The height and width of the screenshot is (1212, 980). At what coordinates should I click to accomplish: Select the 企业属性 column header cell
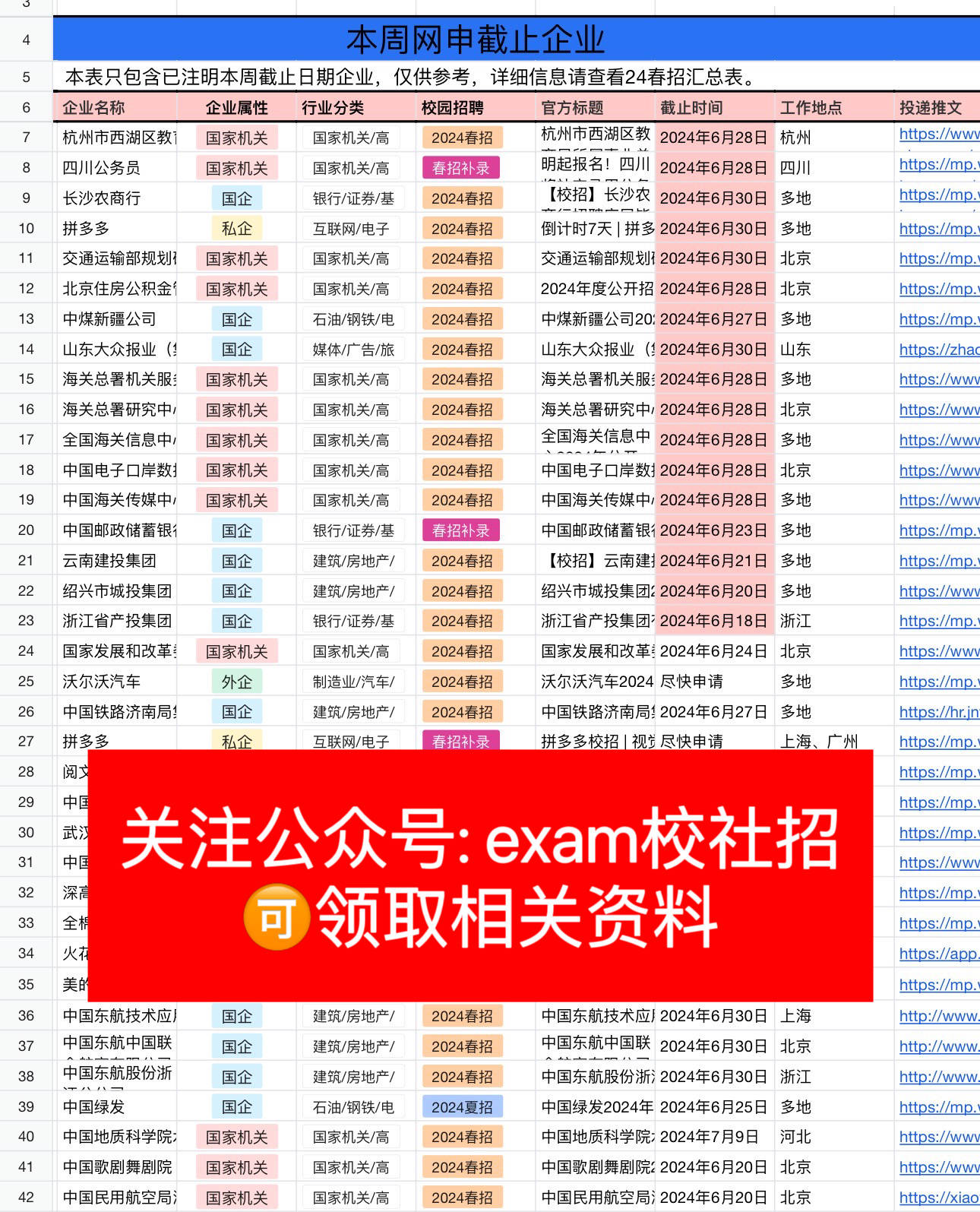[x=236, y=107]
